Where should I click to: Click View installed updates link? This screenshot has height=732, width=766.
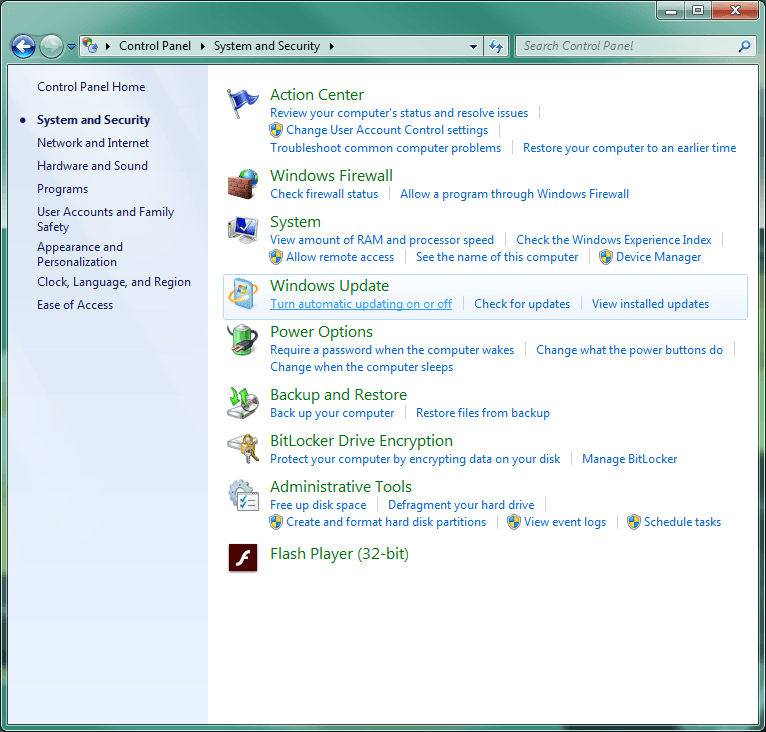coord(650,304)
